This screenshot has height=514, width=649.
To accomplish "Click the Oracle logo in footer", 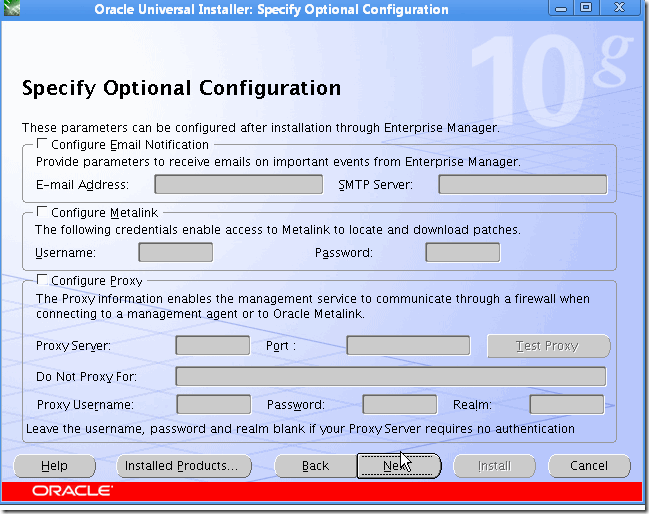I will pyautogui.click(x=72, y=491).
